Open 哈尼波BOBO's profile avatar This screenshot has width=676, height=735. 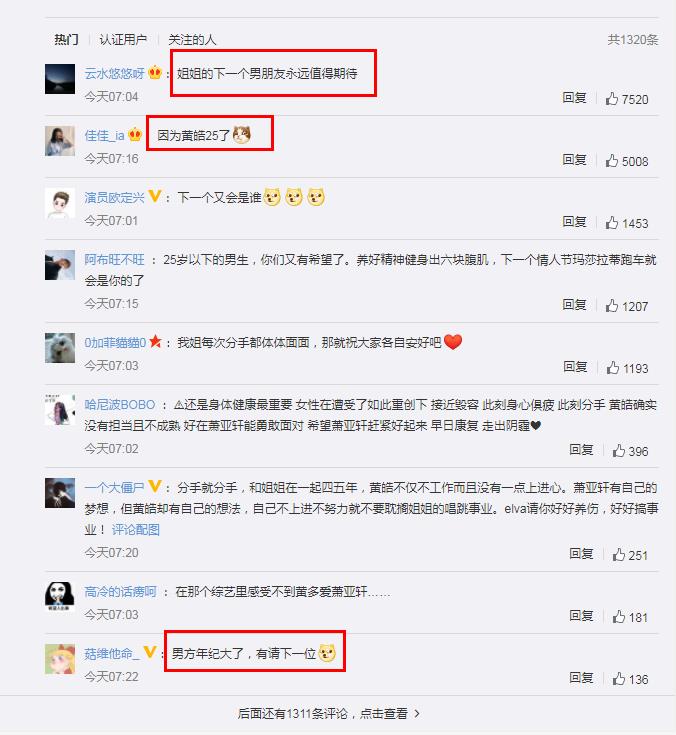(x=60, y=410)
